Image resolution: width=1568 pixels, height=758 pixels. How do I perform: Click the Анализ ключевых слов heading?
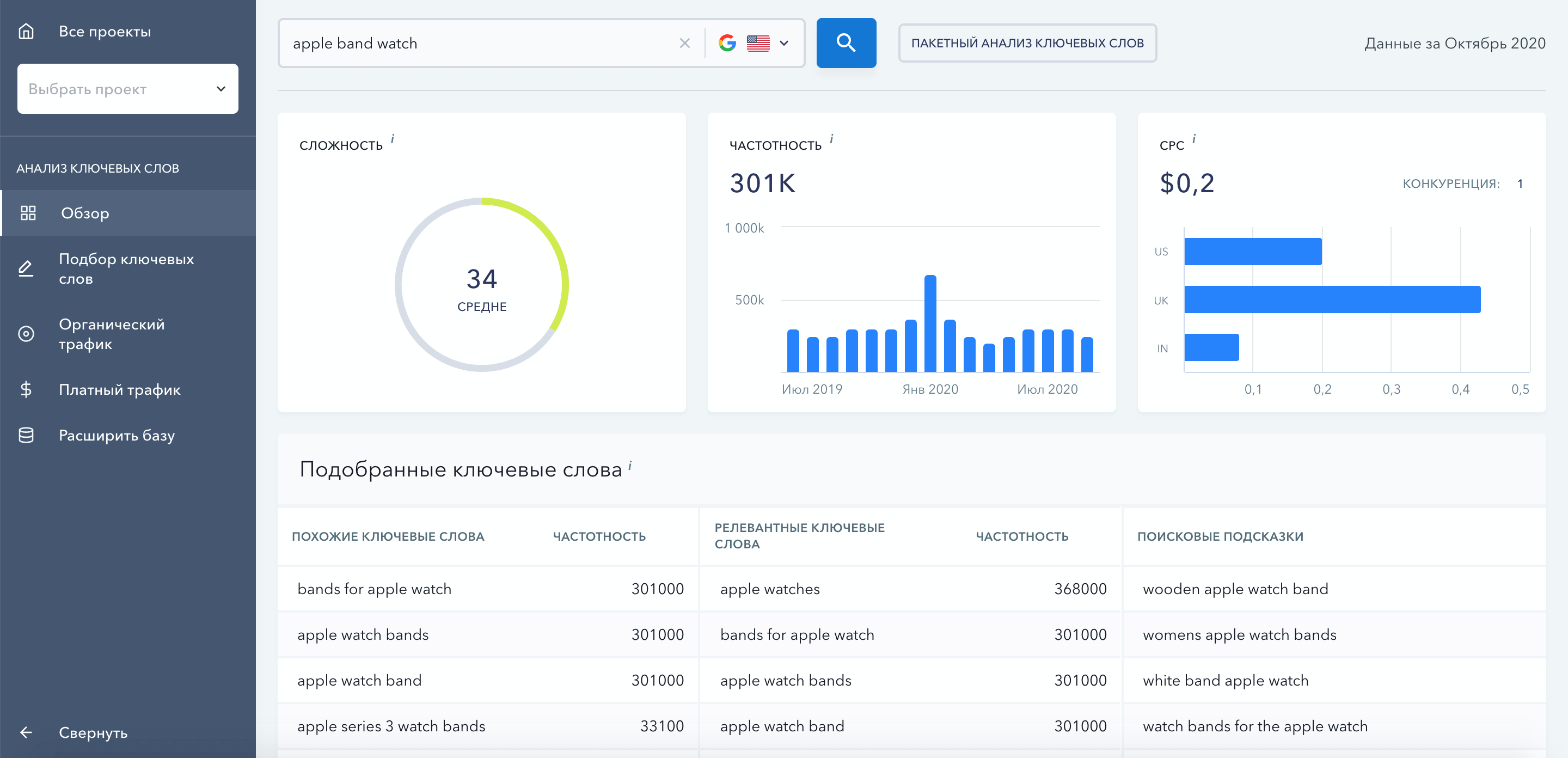(x=98, y=168)
